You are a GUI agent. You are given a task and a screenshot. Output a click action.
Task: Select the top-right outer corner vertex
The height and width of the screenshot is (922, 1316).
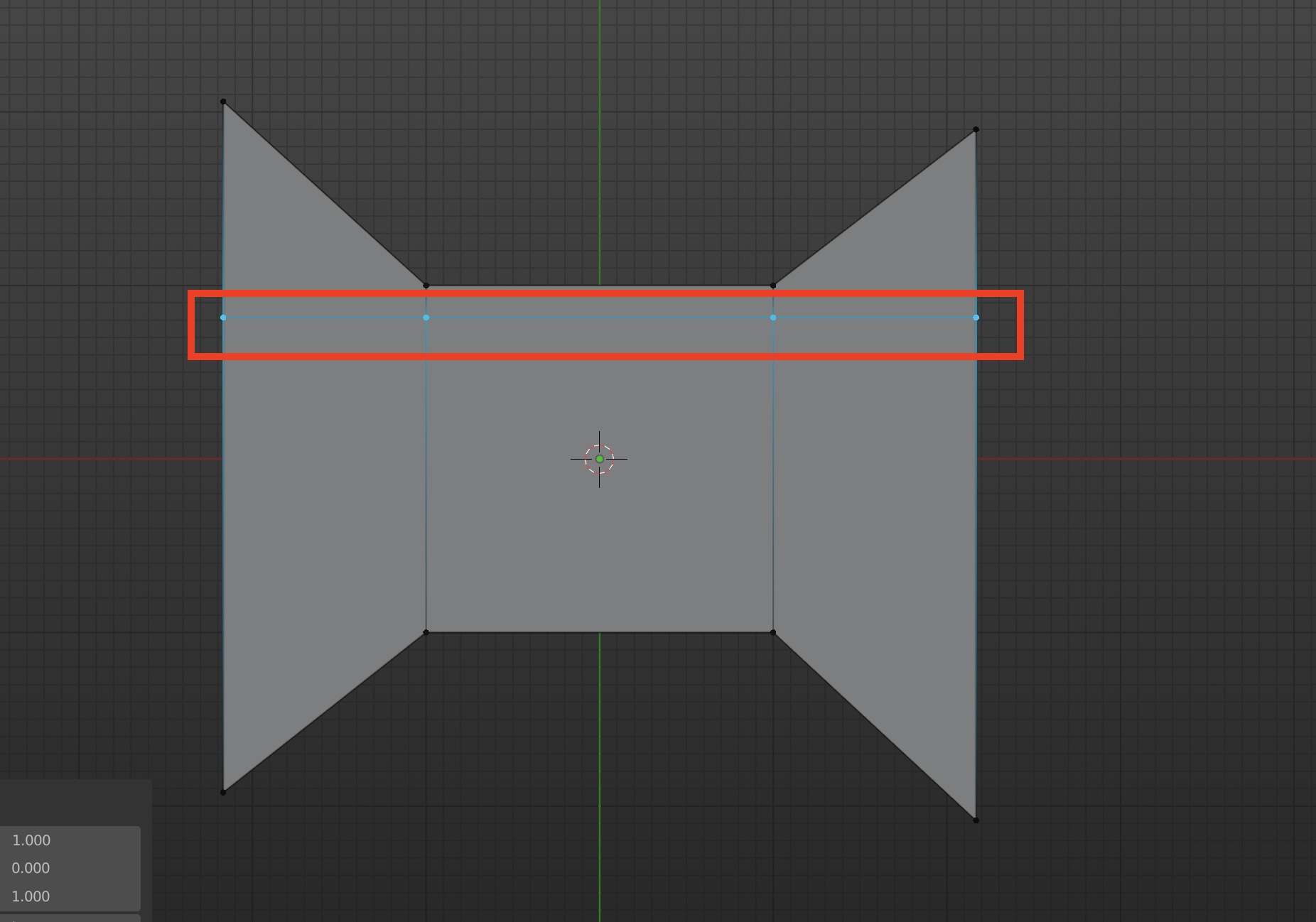(x=976, y=129)
